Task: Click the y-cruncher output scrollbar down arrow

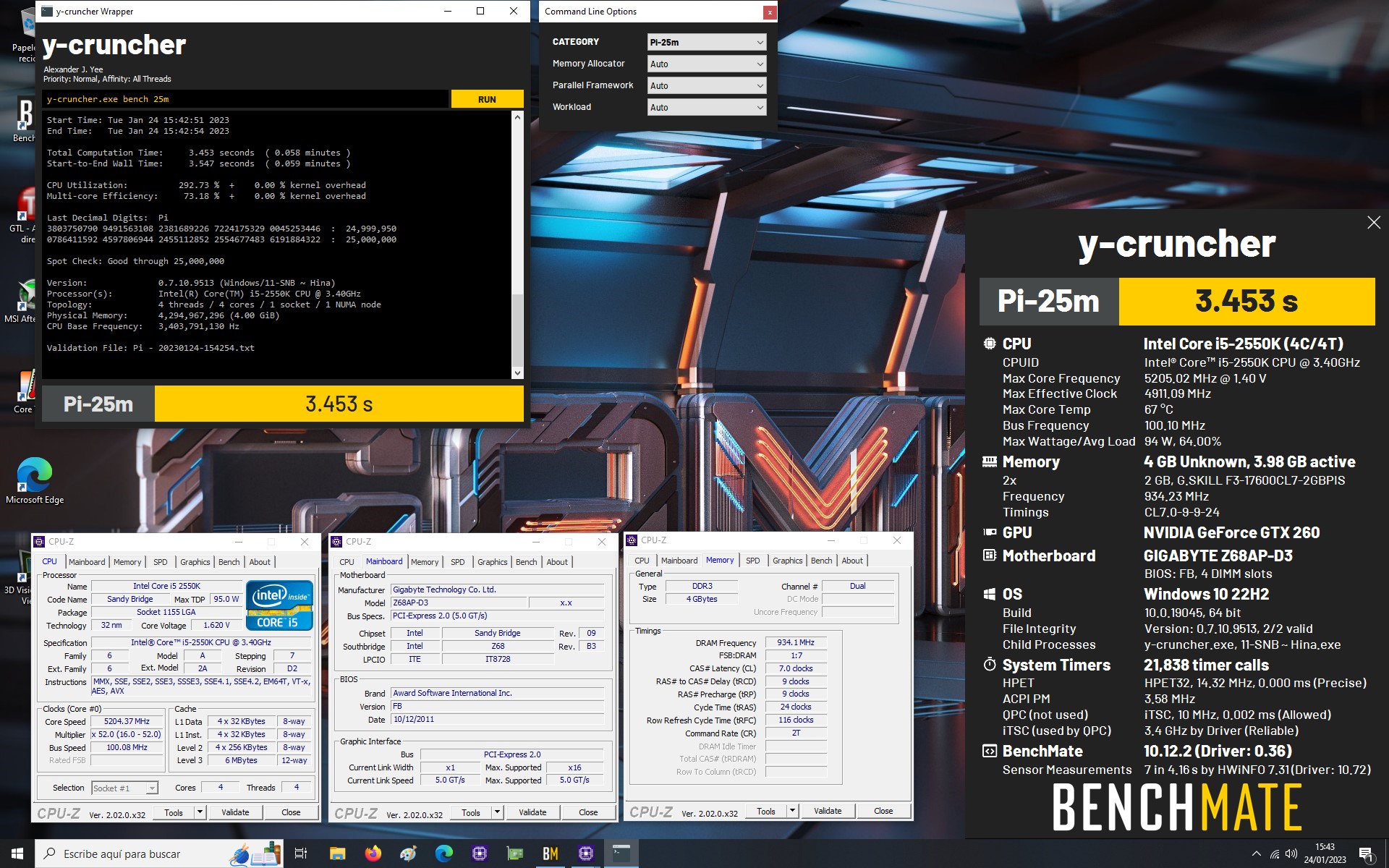Action: [x=517, y=373]
